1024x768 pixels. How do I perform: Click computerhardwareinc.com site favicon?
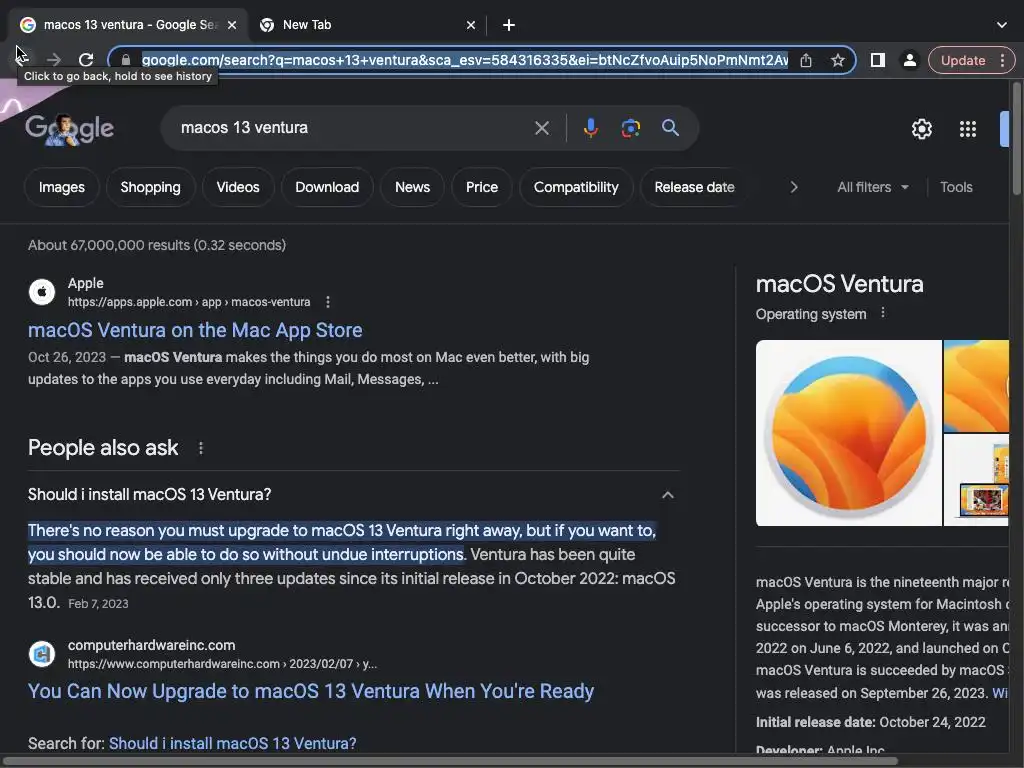42,654
